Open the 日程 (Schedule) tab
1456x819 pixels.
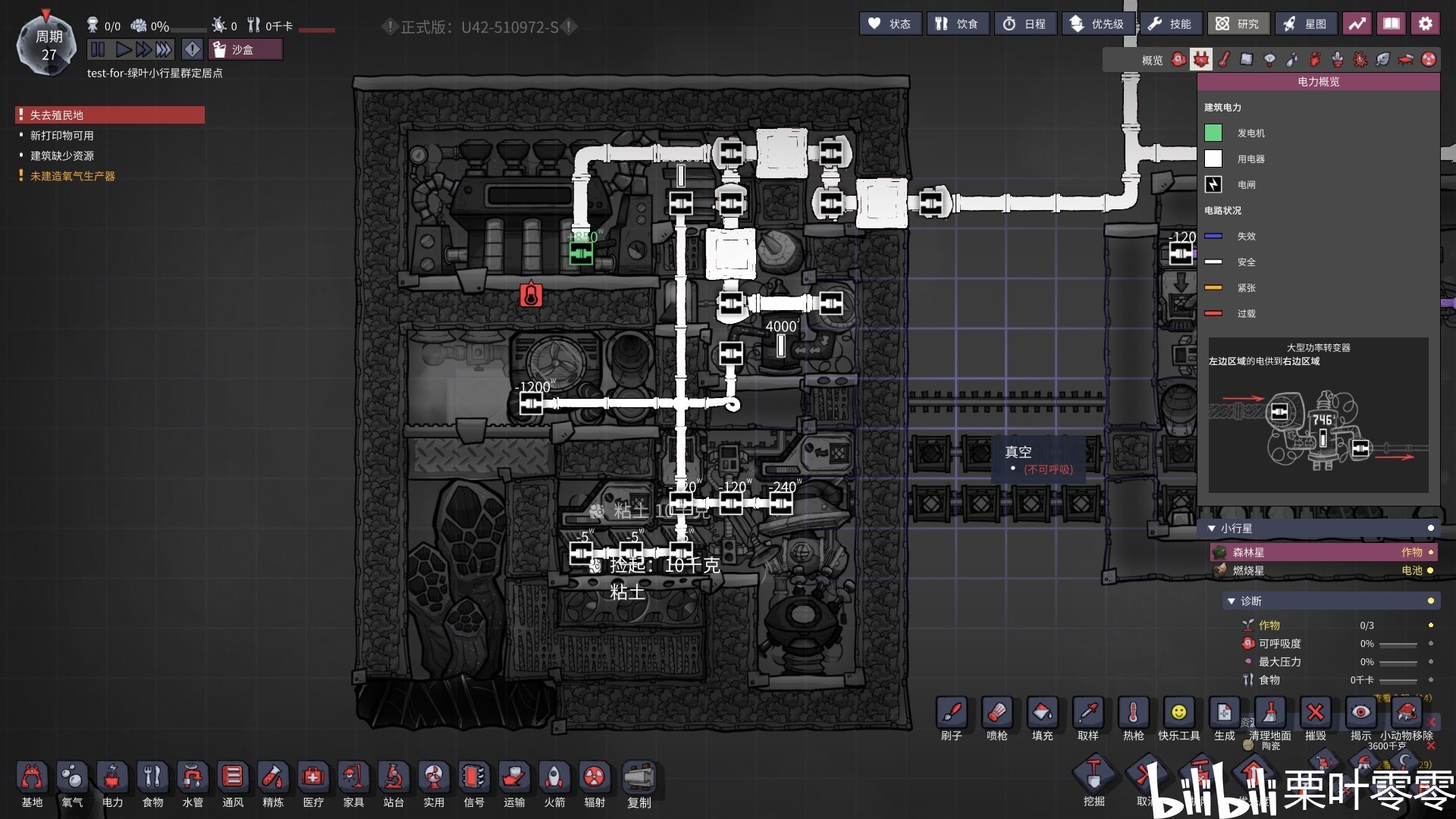click(1025, 24)
